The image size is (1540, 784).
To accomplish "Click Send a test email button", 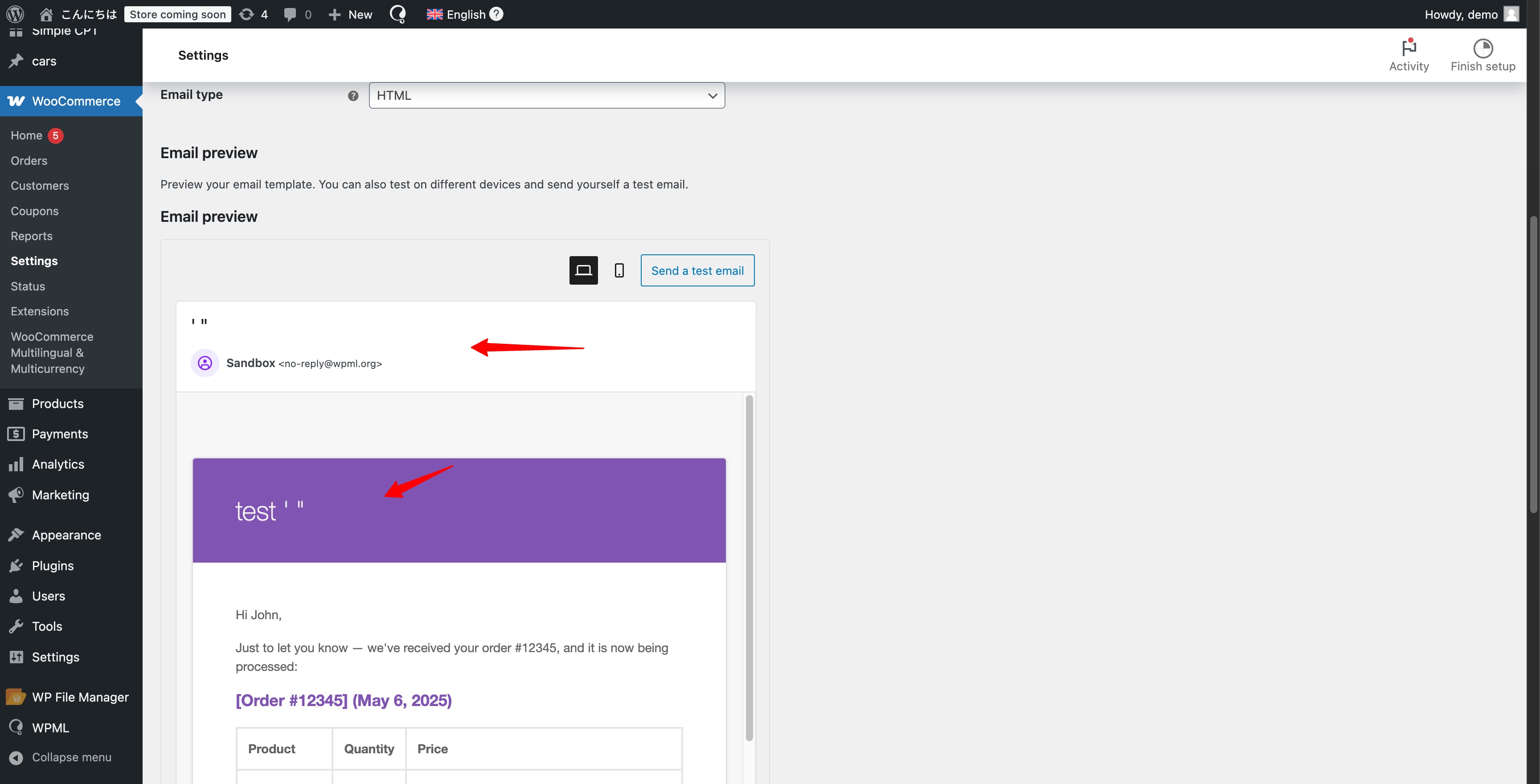I will point(698,271).
